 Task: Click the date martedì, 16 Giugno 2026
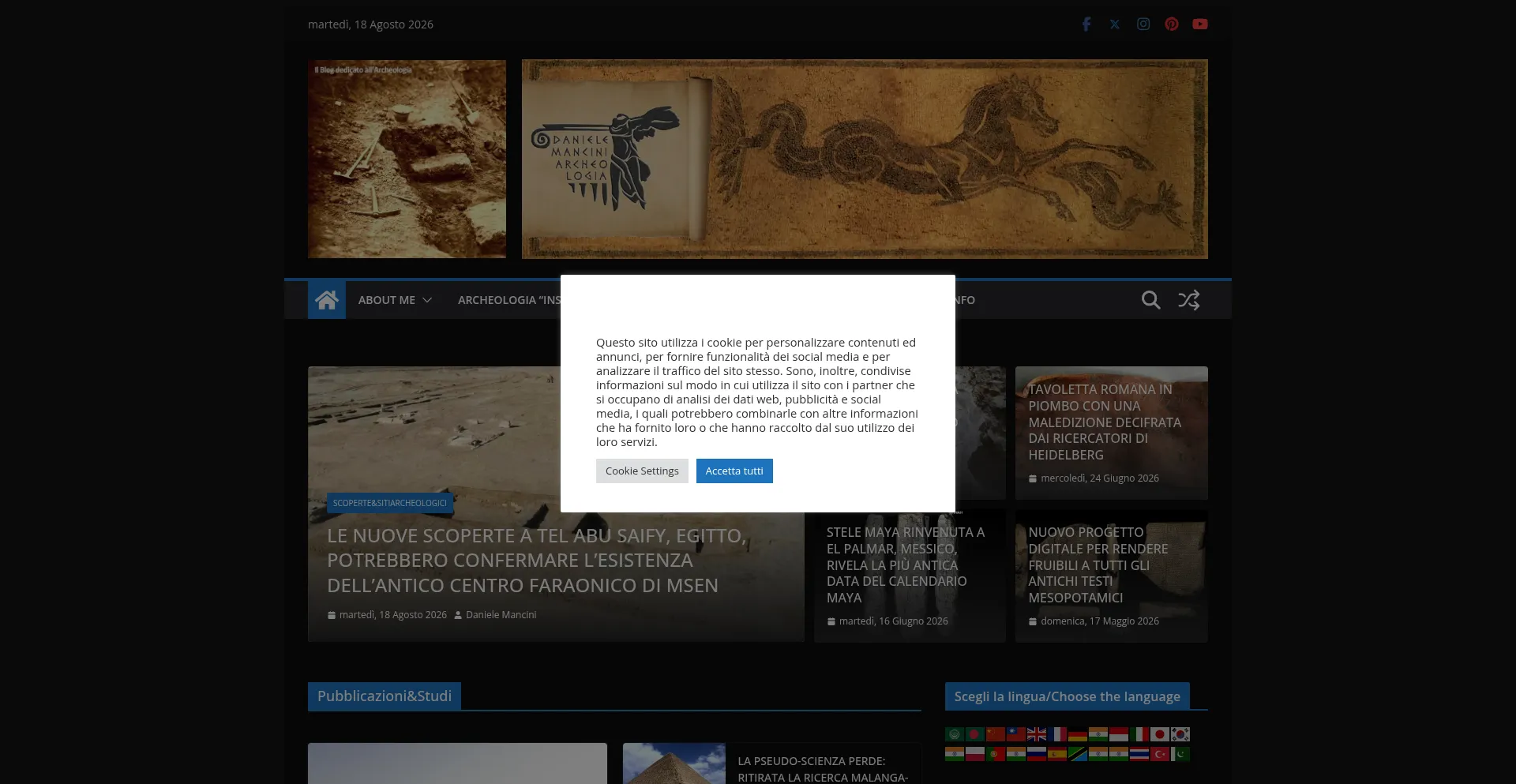[894, 621]
